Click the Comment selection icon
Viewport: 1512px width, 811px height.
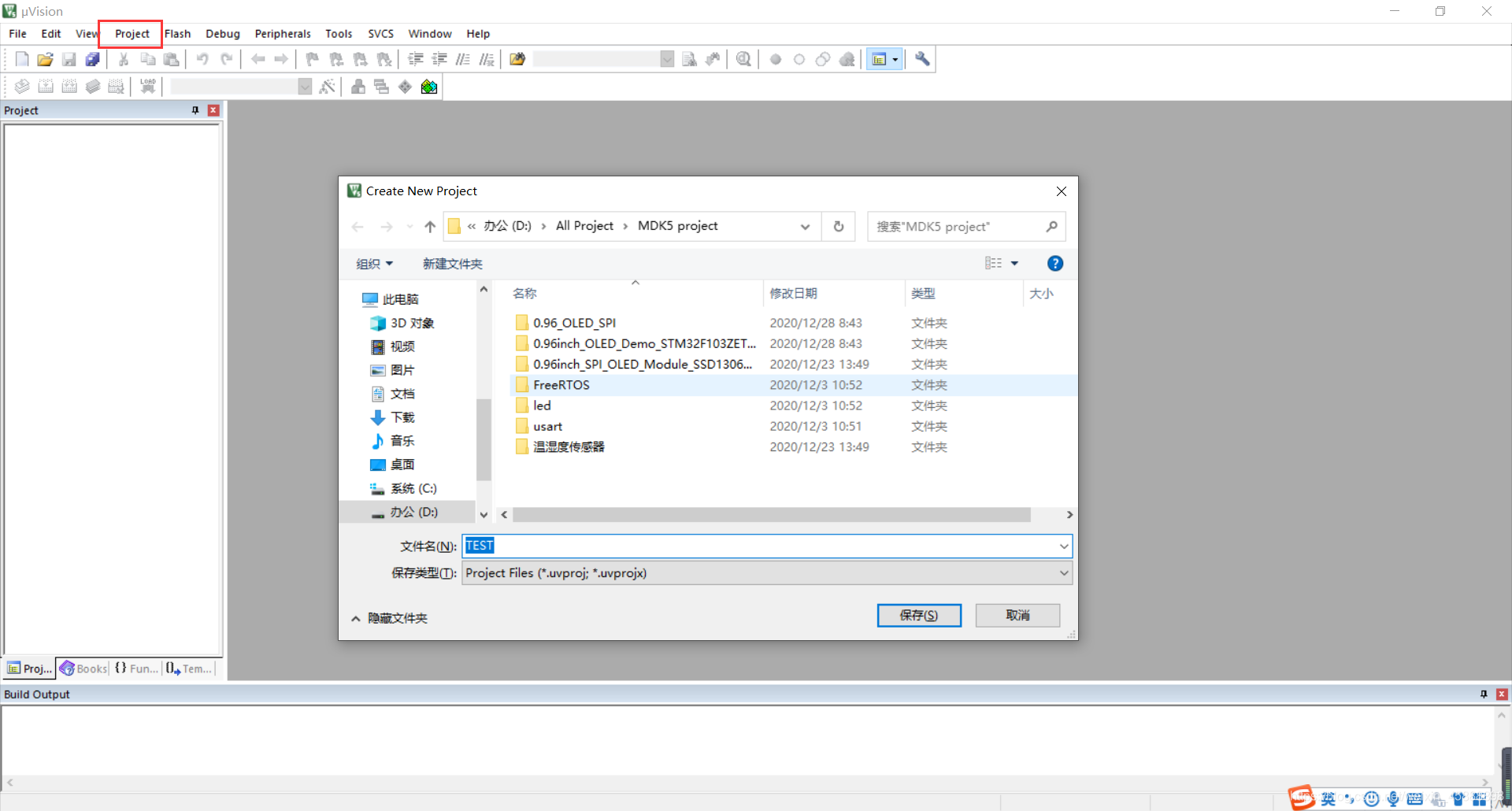pyautogui.click(x=463, y=59)
